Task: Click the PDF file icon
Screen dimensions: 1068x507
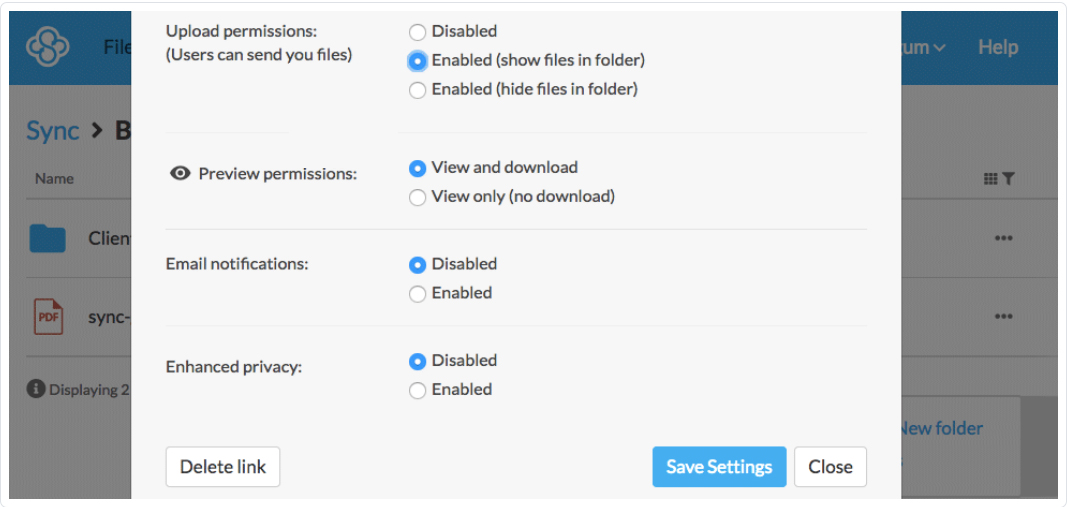Action: tap(48, 317)
